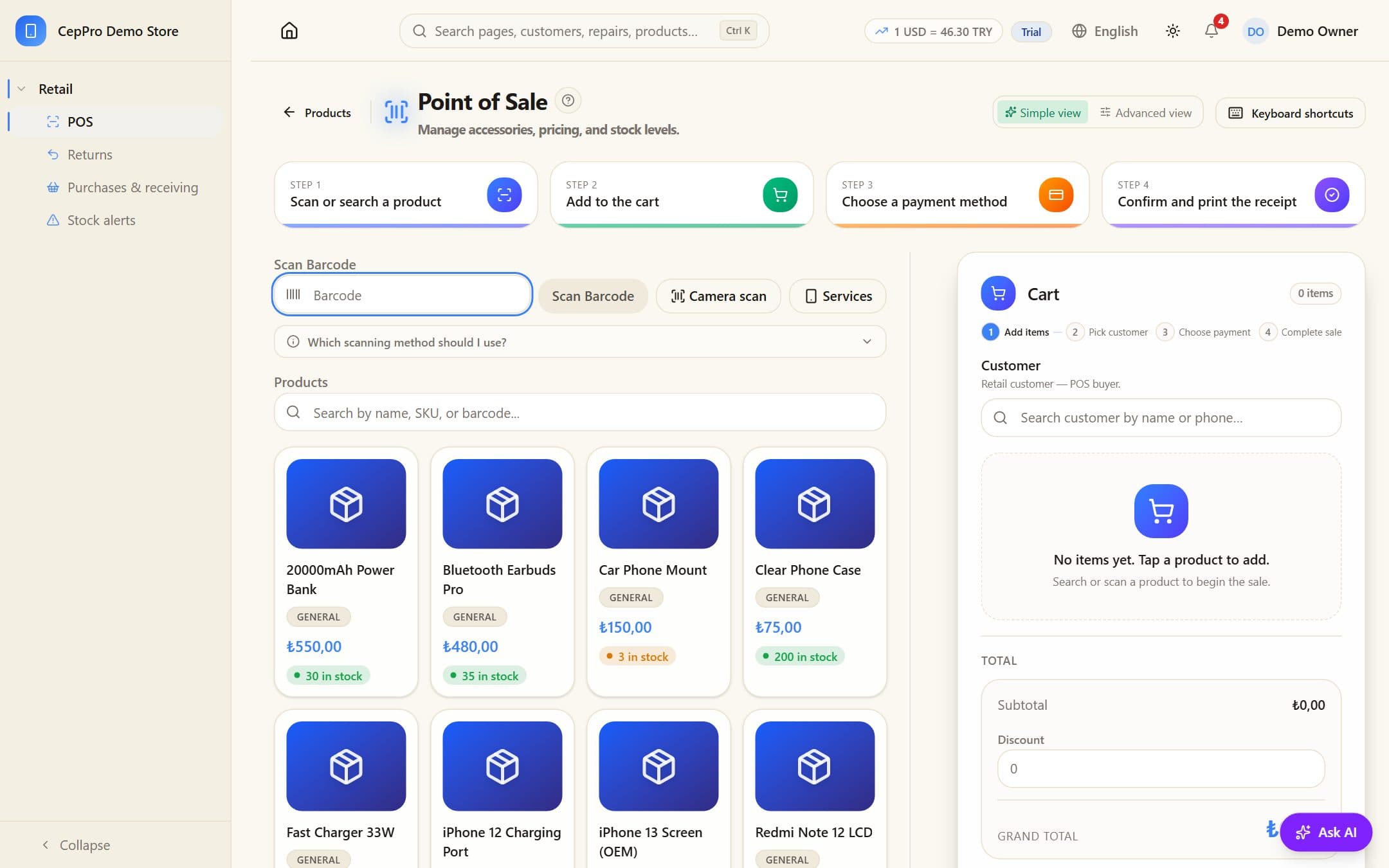Click the info icon in scanning method row
Image resolution: width=1389 pixels, height=868 pixels.
293,342
